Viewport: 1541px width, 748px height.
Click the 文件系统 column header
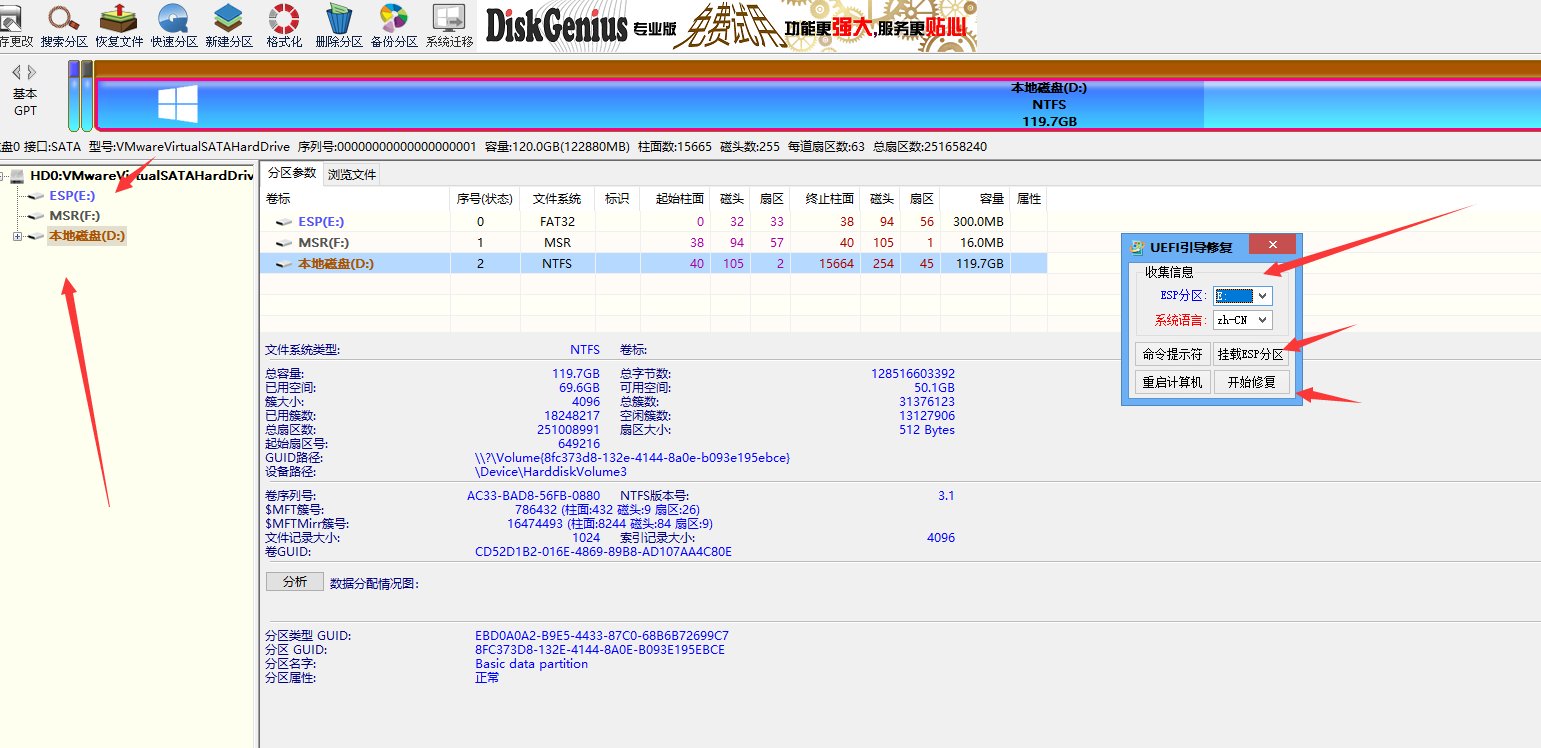(557, 199)
